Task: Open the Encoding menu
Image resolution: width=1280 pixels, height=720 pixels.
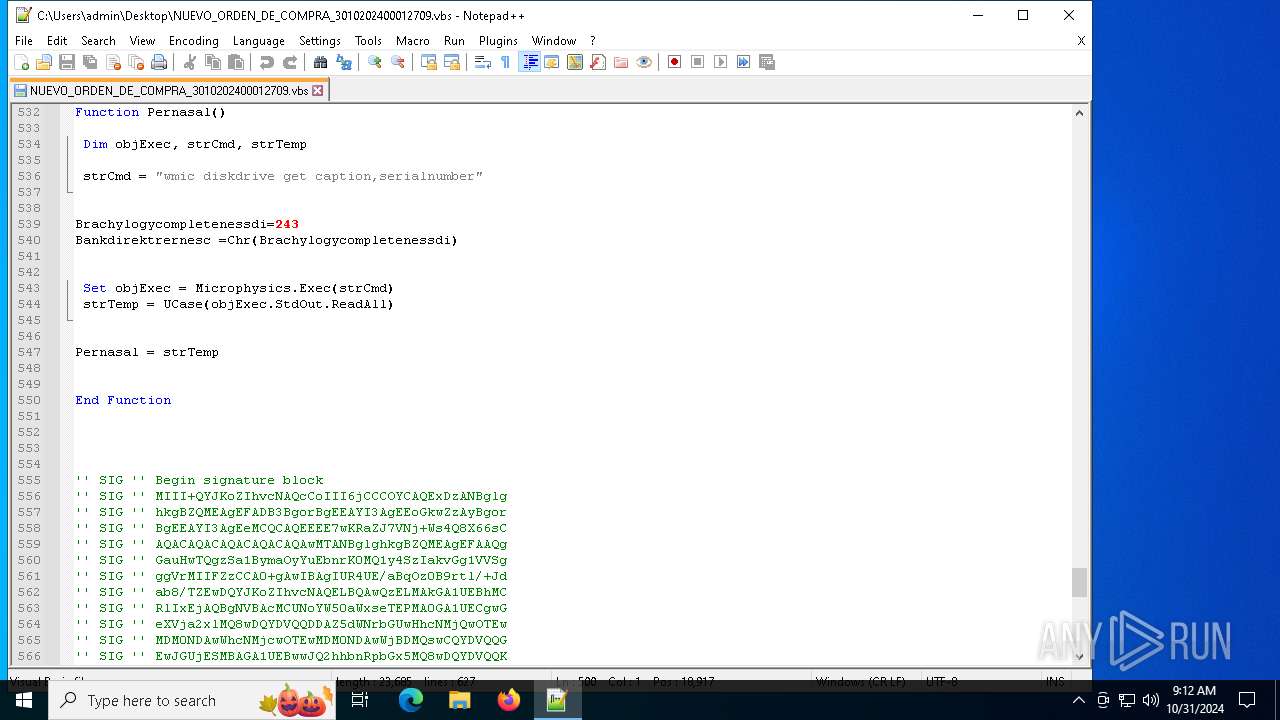Action: tap(194, 41)
